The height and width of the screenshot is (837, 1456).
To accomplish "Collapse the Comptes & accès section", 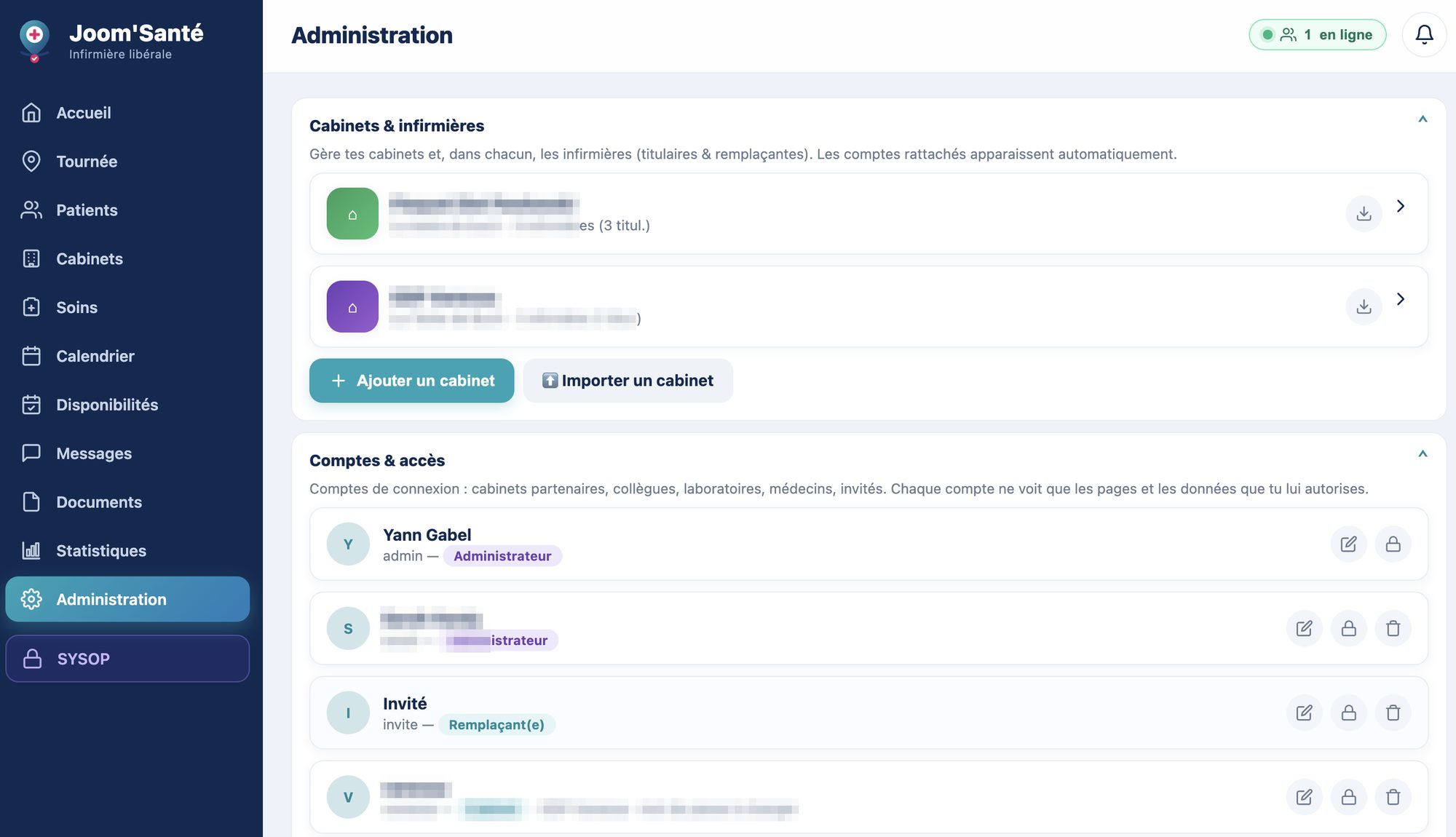I will click(1423, 453).
